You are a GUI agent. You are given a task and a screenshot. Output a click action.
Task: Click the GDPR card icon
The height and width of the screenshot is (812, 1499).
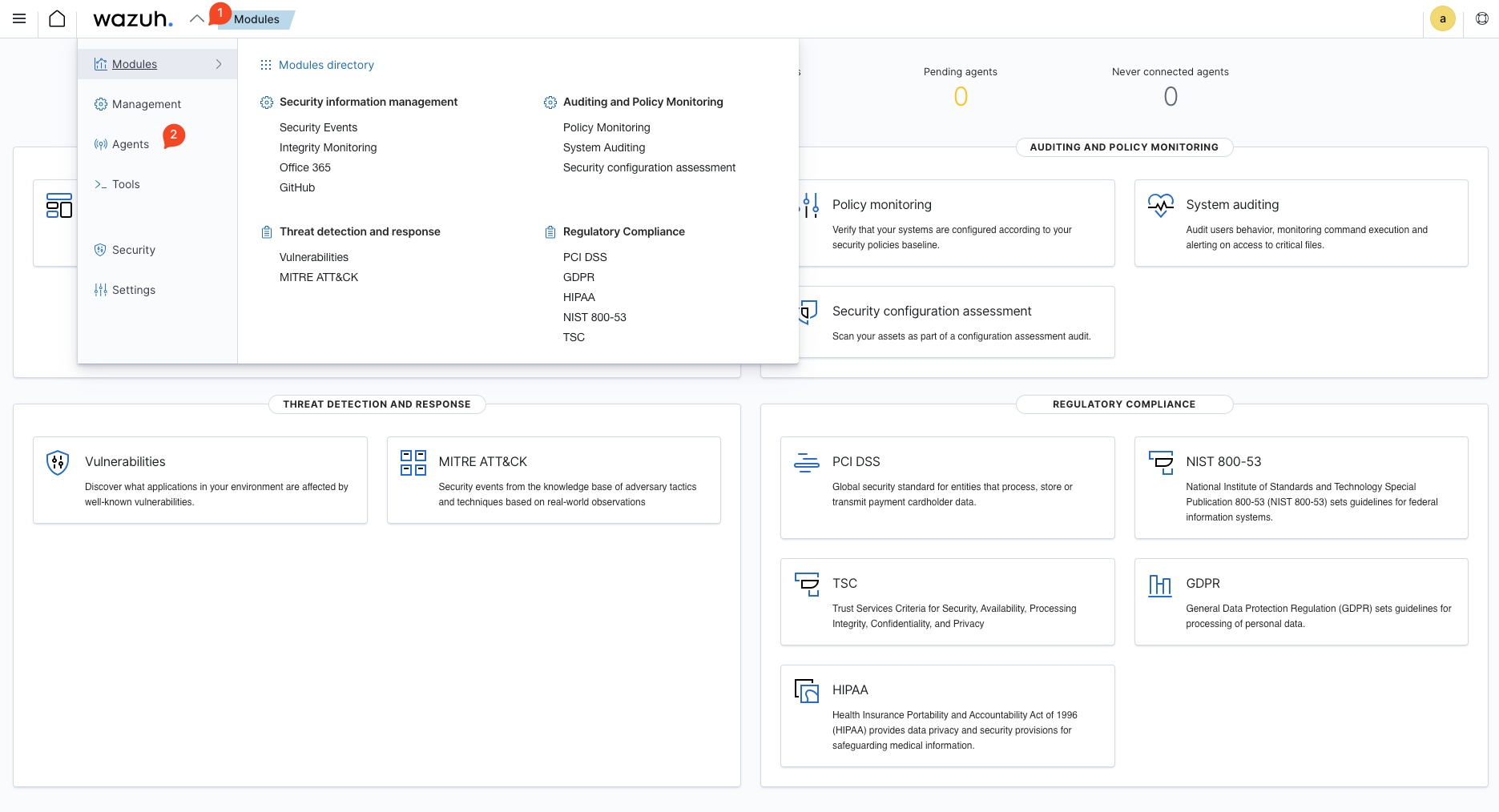[x=1160, y=585]
